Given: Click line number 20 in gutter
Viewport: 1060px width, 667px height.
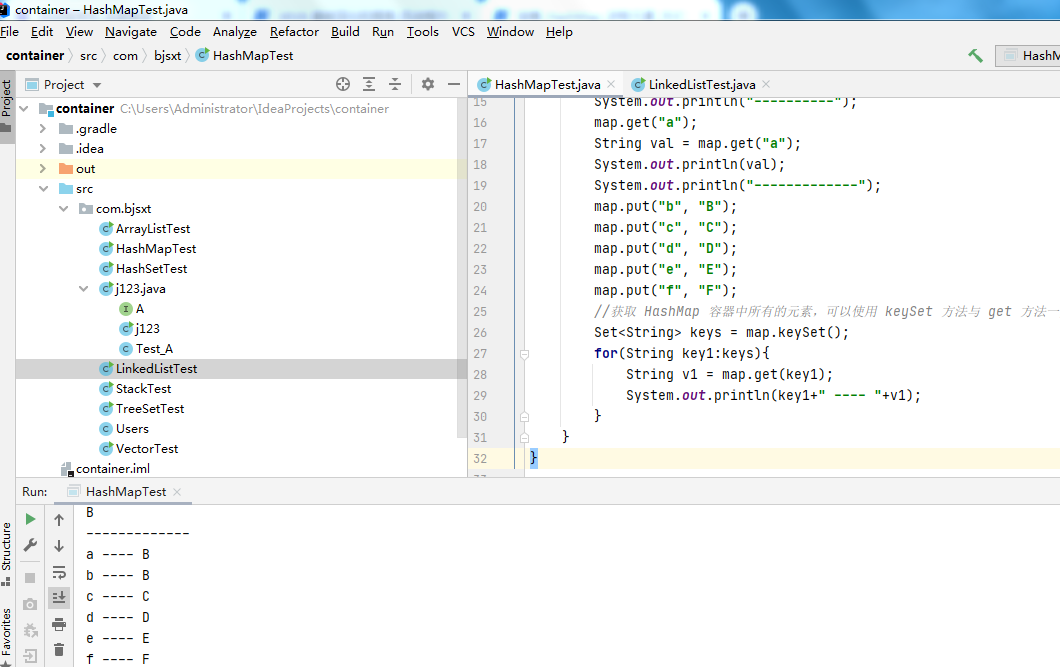Looking at the screenshot, I should pyautogui.click(x=480, y=207).
